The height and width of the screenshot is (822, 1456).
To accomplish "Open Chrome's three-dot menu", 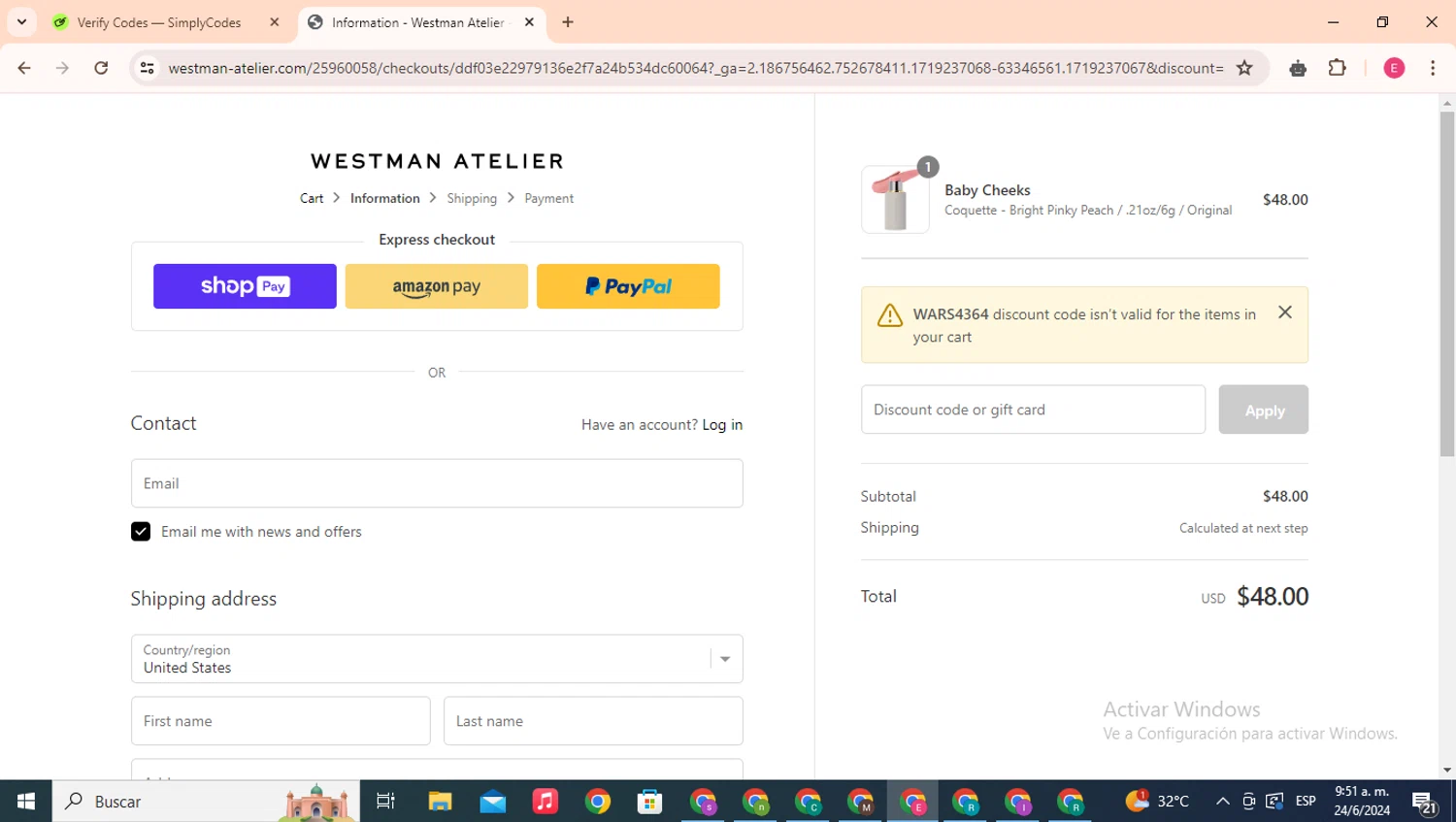I will [x=1433, y=68].
